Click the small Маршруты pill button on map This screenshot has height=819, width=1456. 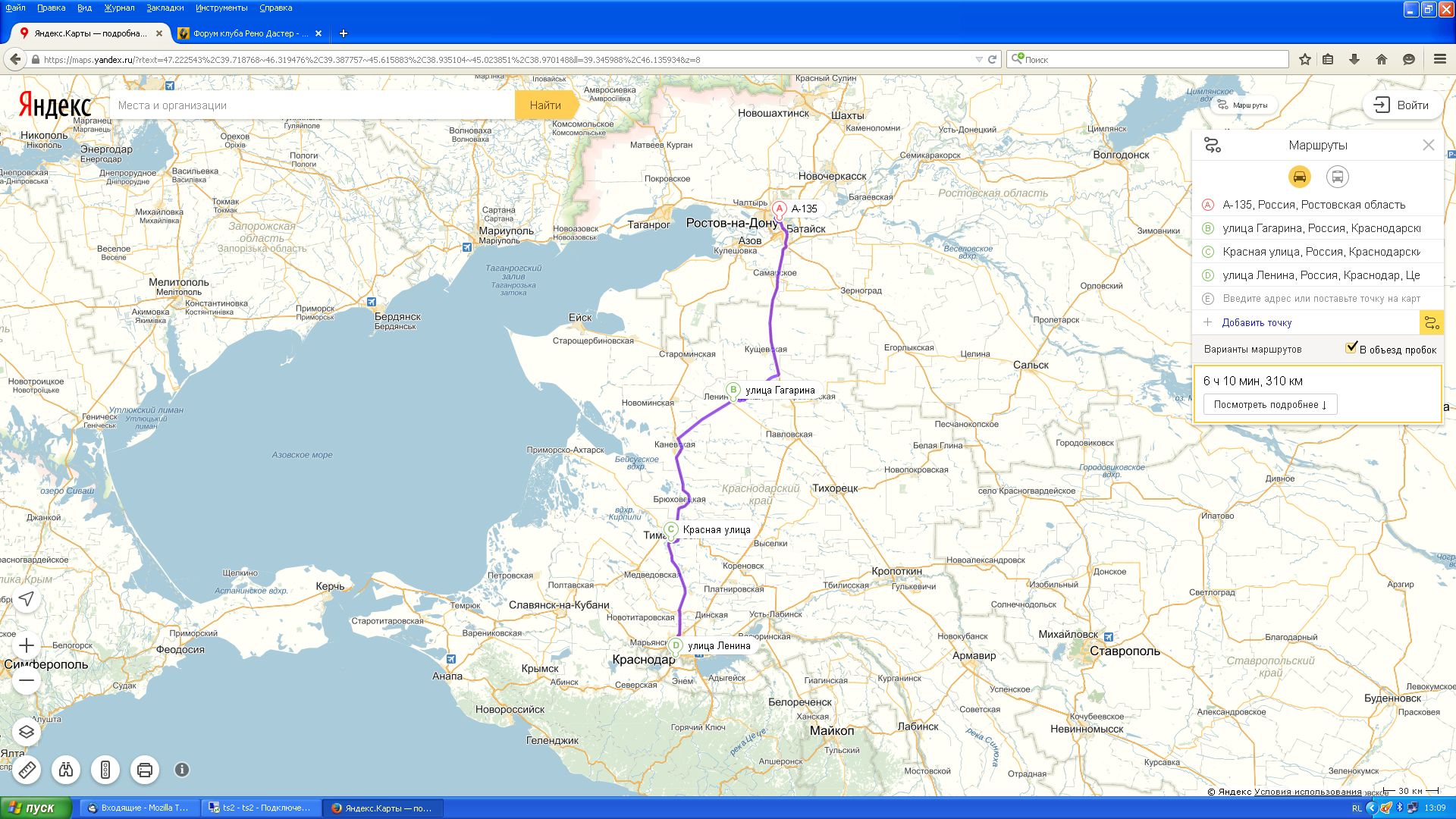click(1242, 105)
